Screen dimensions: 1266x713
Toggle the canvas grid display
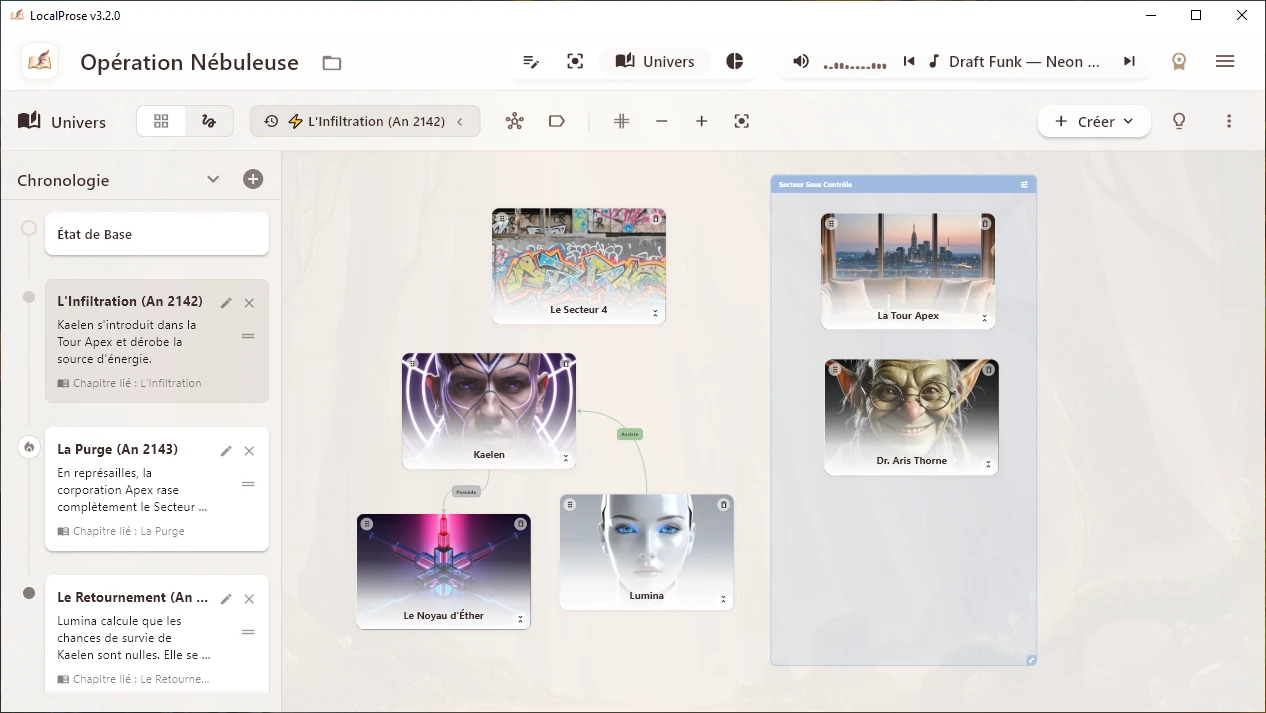(622, 121)
